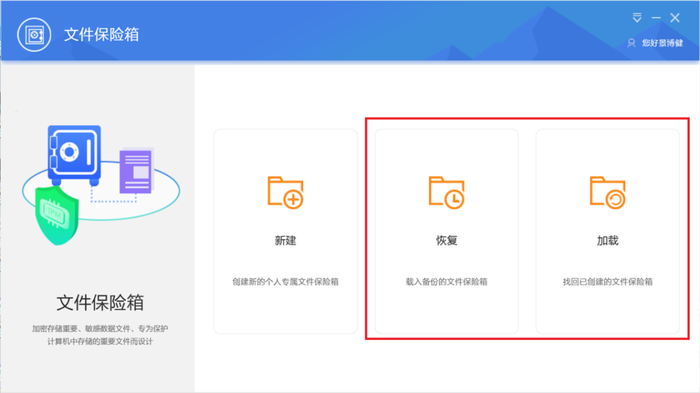
Task: Click 找回已创建的文件保险箱 description
Action: coord(608,282)
